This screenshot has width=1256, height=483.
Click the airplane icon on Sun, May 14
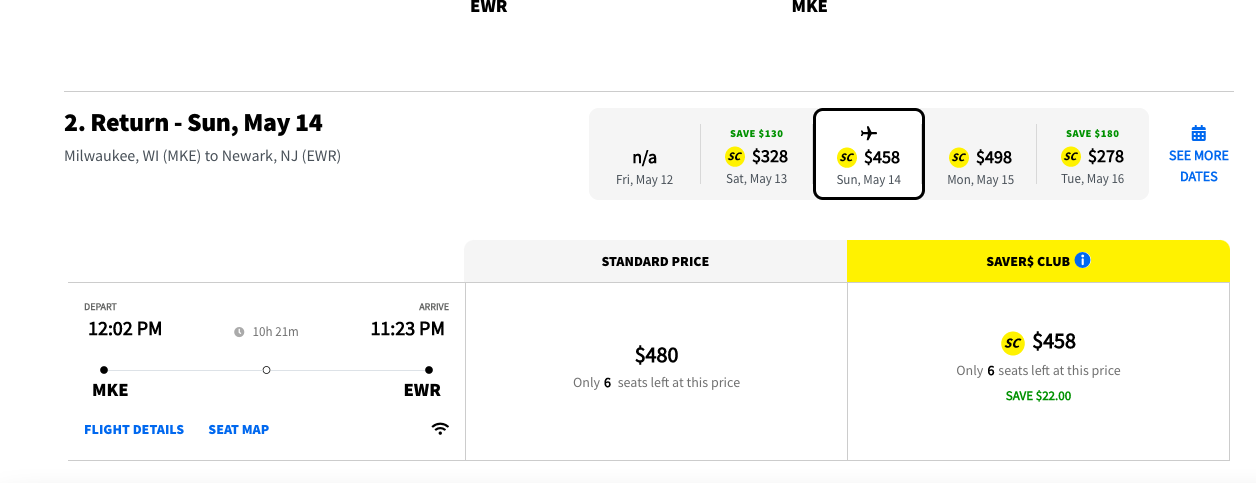[868, 133]
